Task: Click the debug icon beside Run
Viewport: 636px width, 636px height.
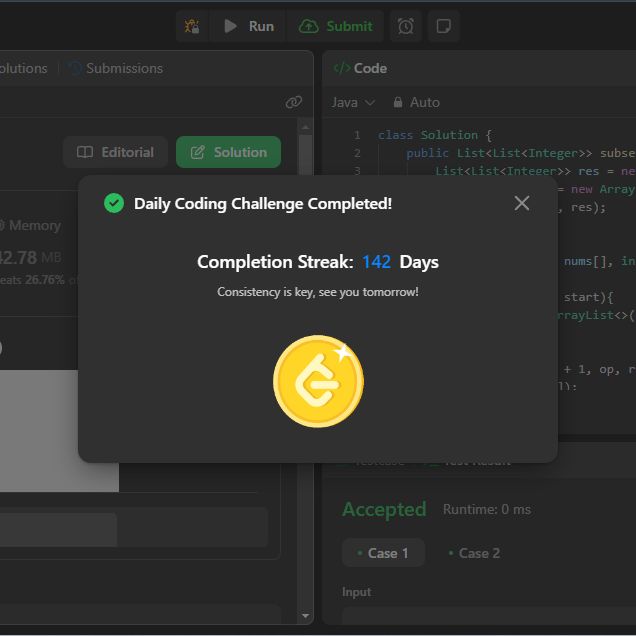Action: coord(192,26)
